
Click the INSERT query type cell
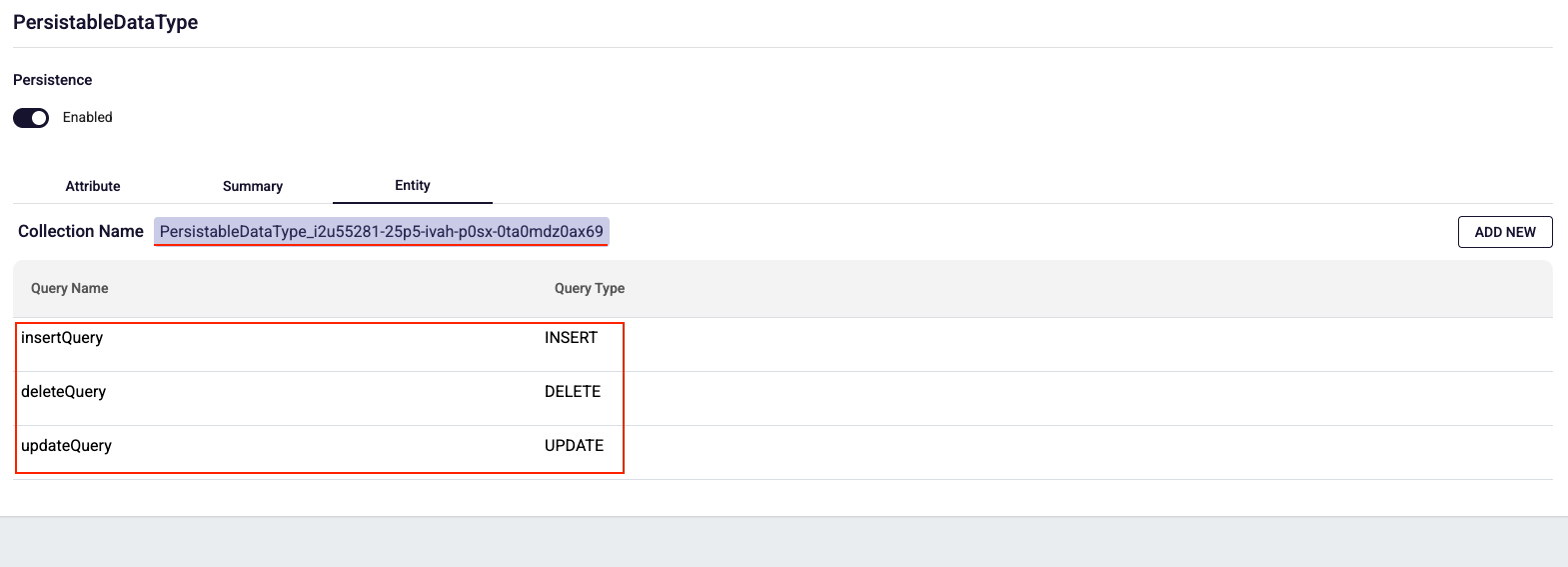(571, 338)
